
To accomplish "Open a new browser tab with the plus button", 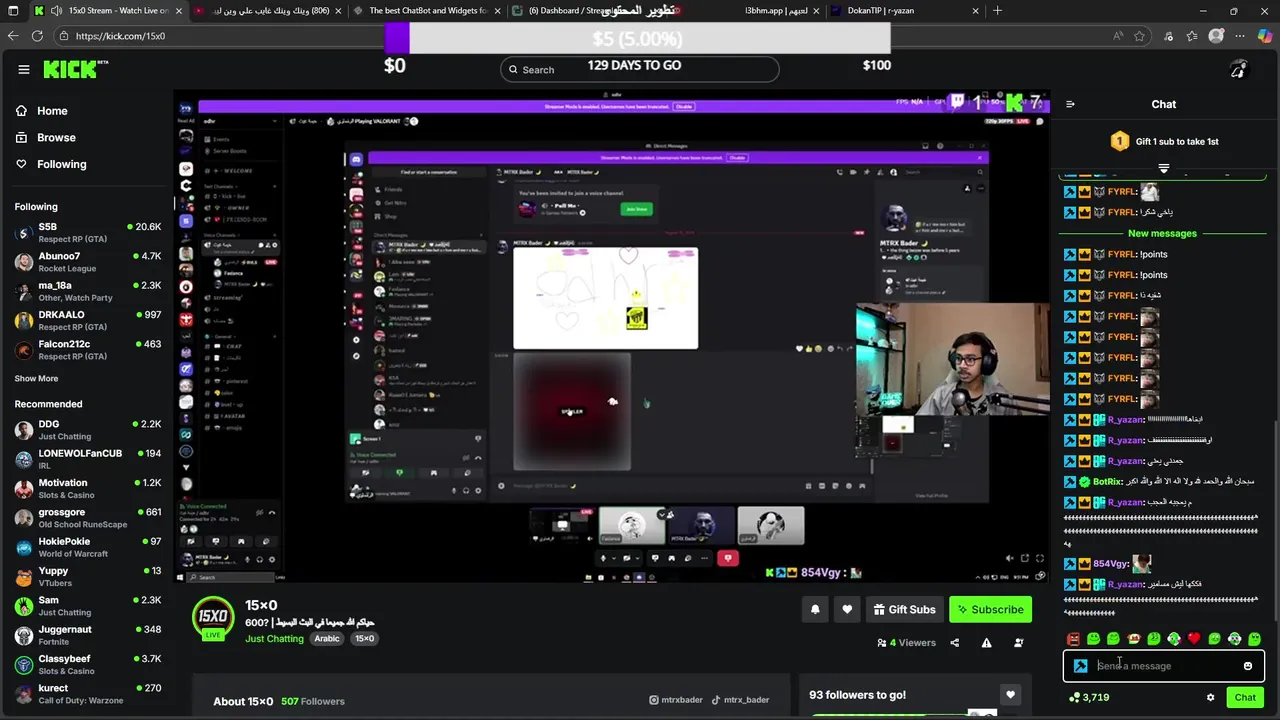I will coord(997,11).
